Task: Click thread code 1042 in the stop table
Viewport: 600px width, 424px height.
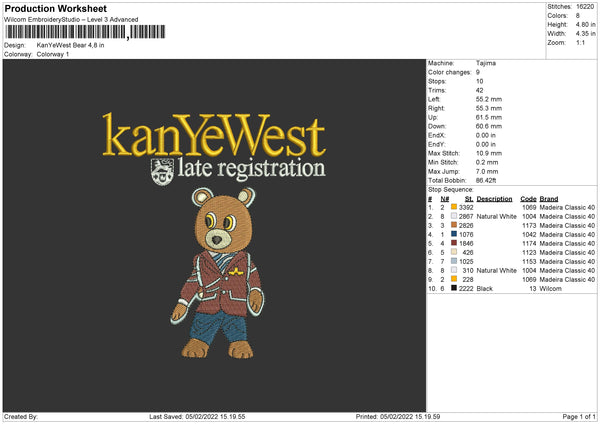Action: 529,234
